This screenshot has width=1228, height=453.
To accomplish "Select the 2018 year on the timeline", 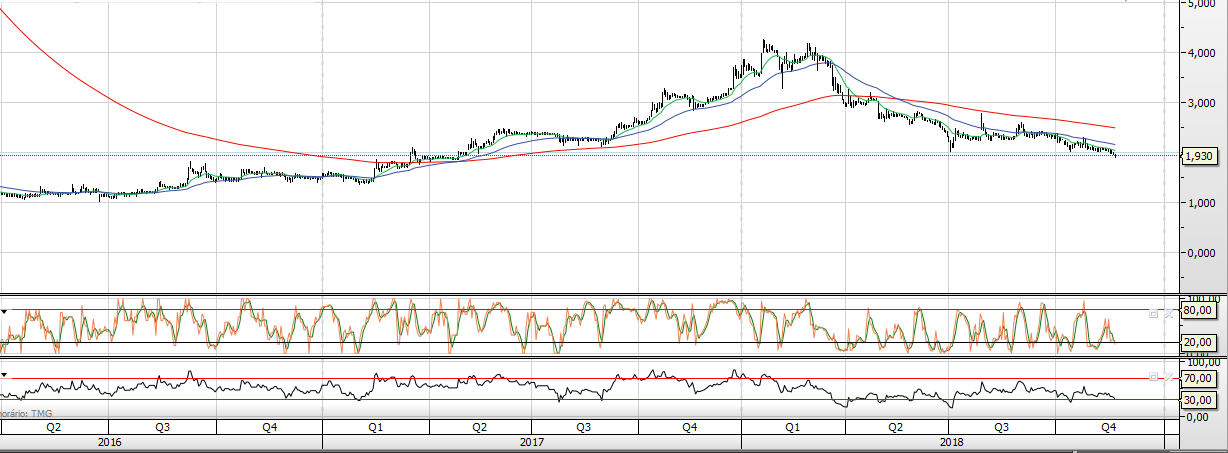I will coord(951,441).
